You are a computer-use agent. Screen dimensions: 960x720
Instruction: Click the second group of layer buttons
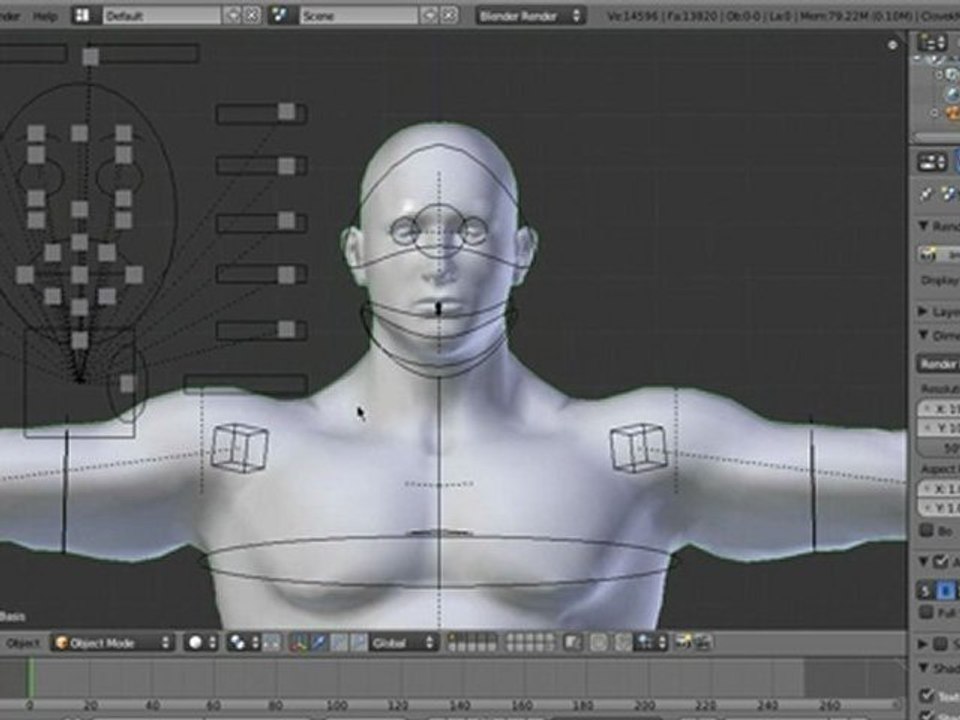[x=530, y=643]
